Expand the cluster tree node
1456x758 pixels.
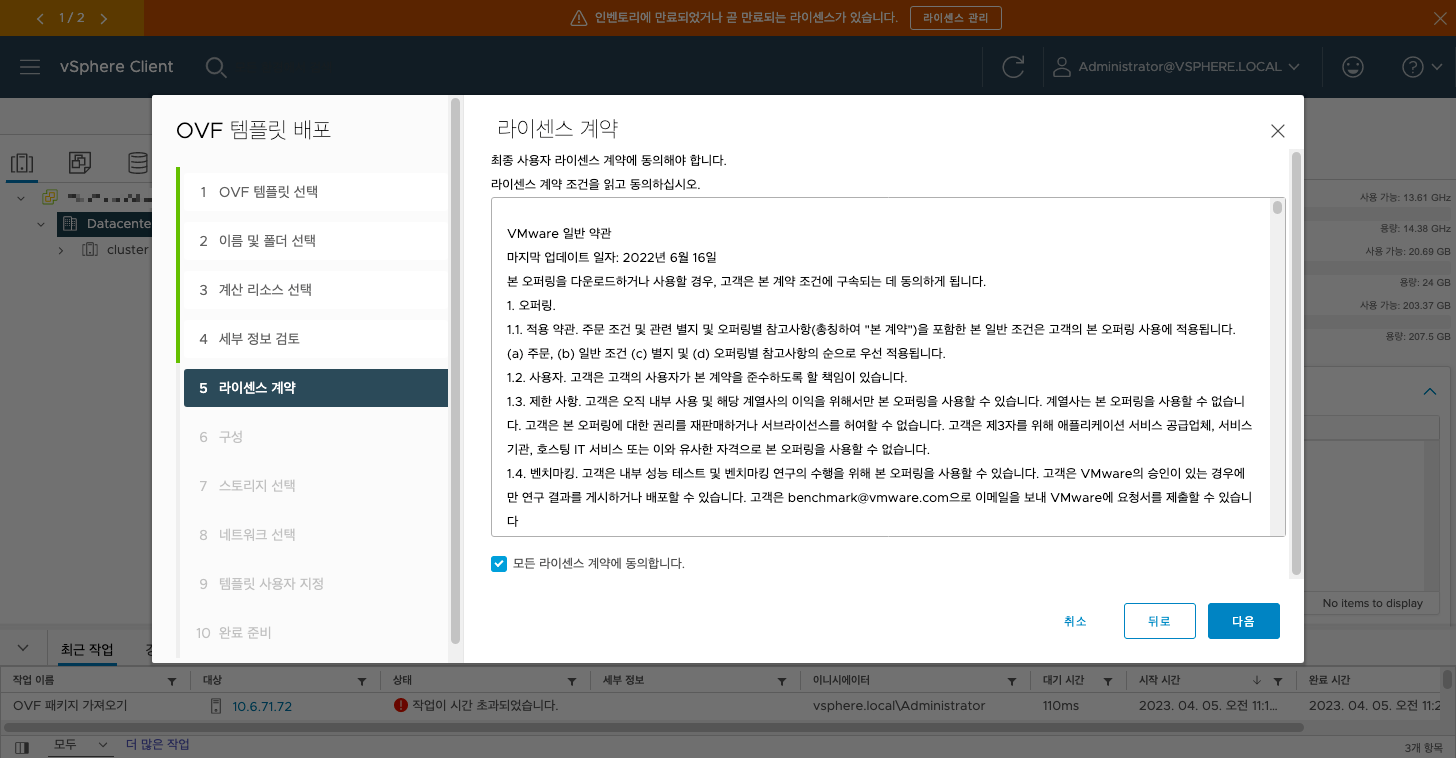click(x=61, y=250)
